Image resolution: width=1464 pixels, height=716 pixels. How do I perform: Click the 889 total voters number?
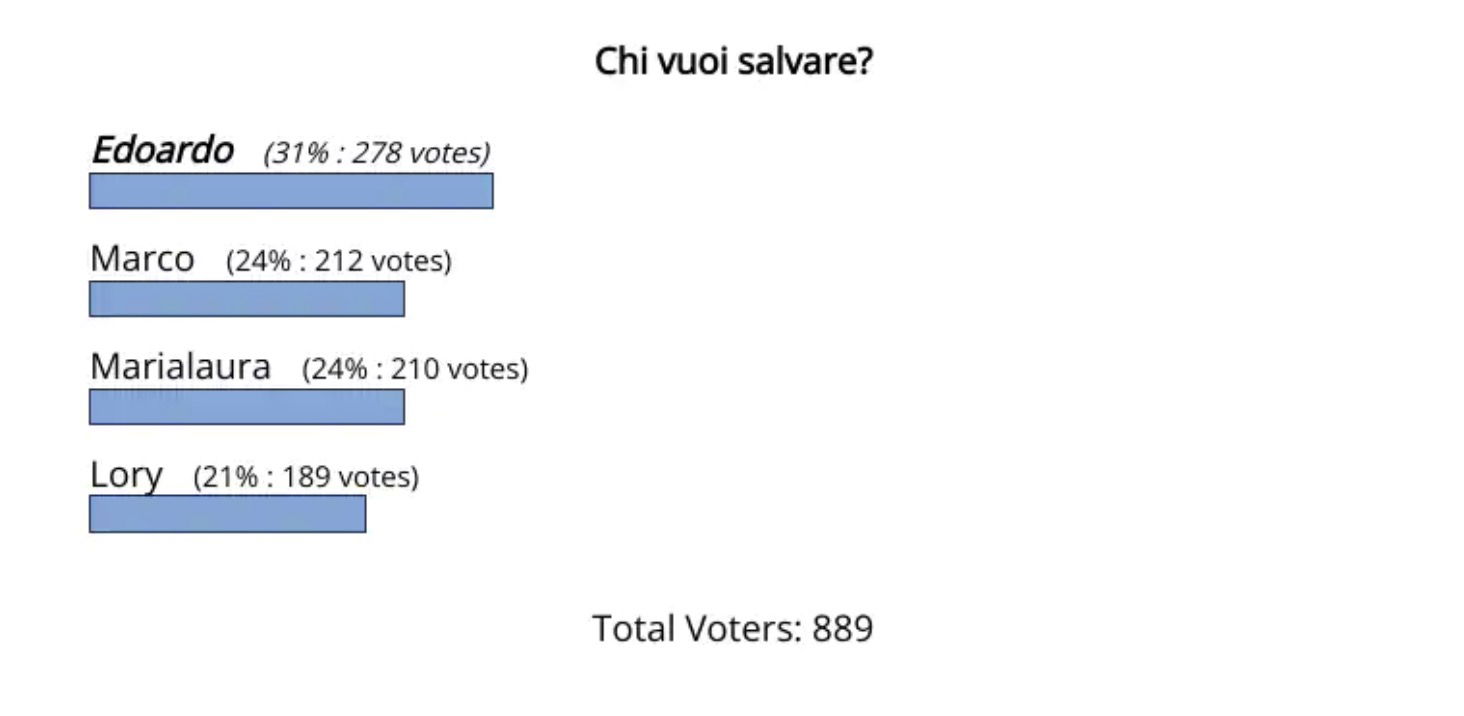click(x=843, y=629)
